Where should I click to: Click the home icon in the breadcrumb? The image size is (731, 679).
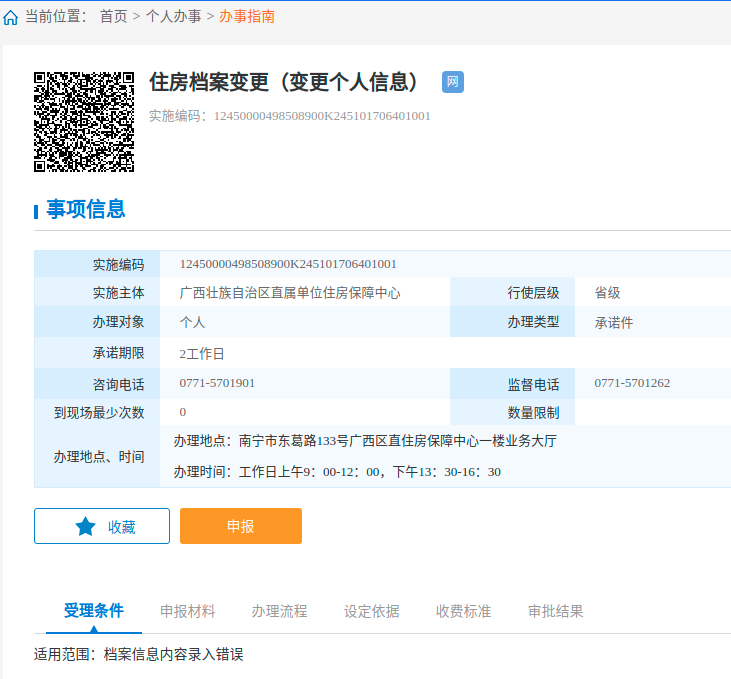(11, 17)
